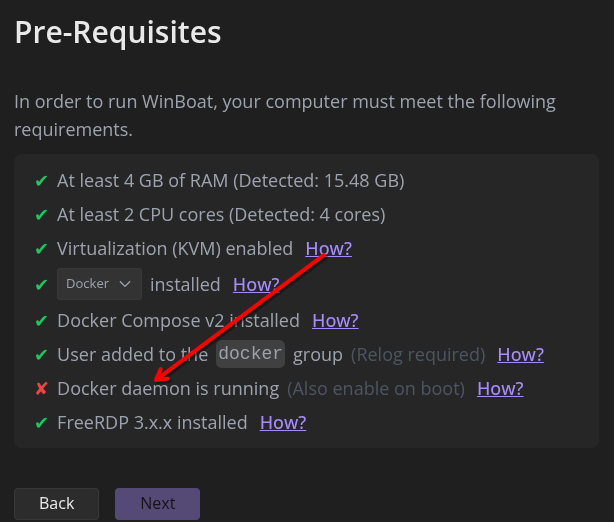Screen dimensions: 614x522
Task: Click the checkmark left of Docker dropdown
Action: click(41, 285)
